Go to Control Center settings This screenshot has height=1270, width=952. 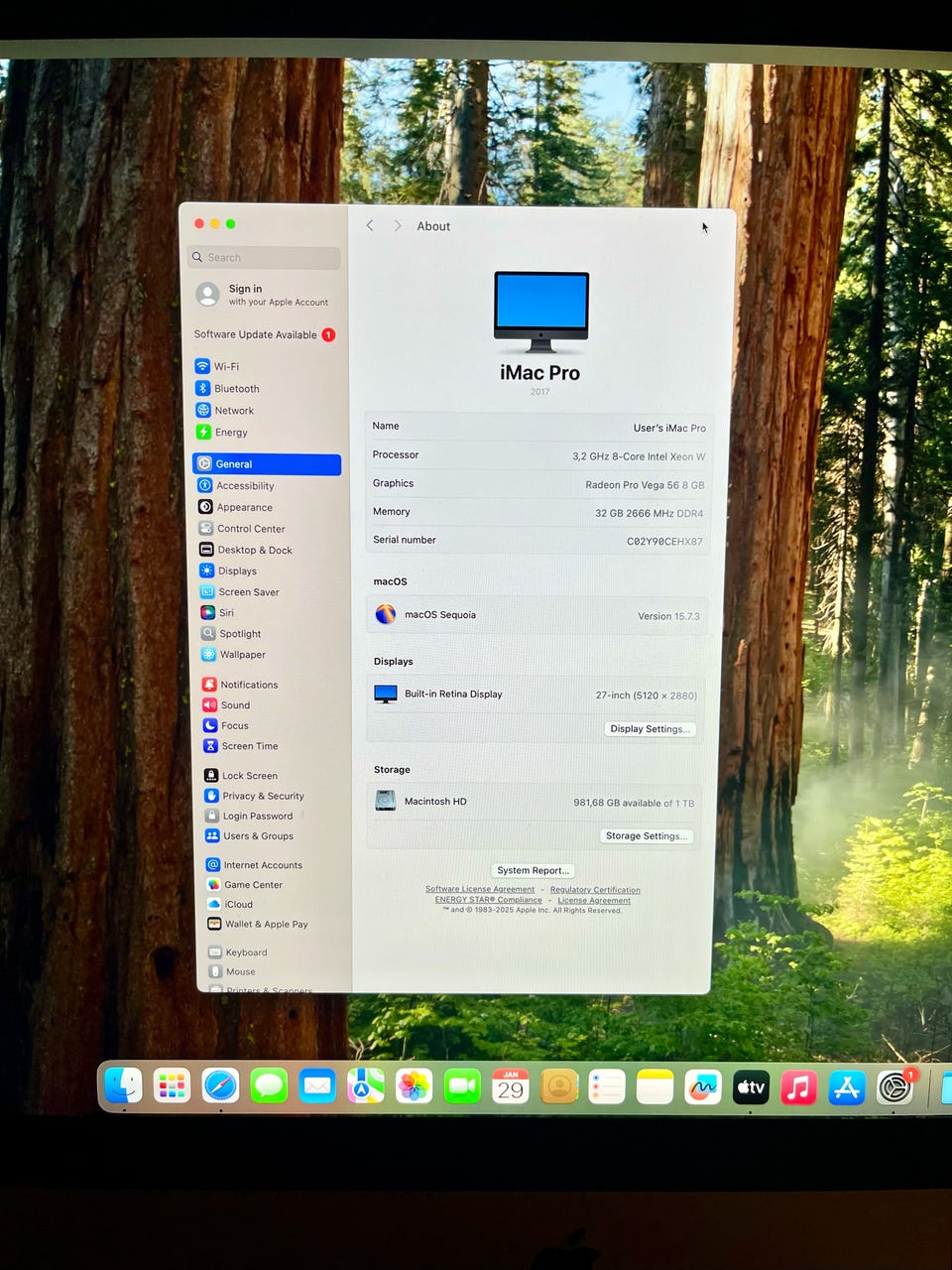click(x=242, y=529)
